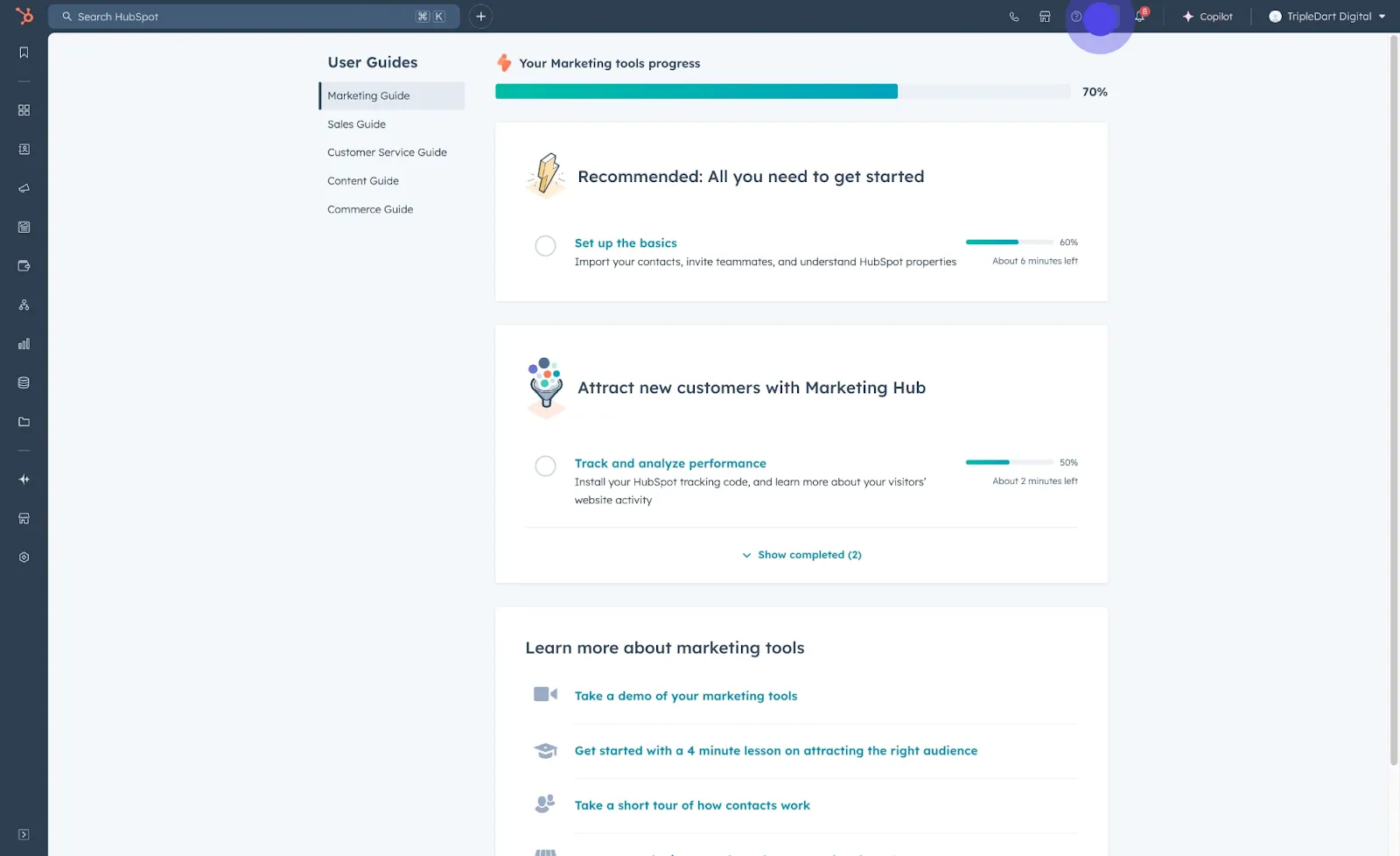Image resolution: width=1400 pixels, height=856 pixels.
Task: Click the page vertical scrollbar
Action: (1394, 401)
